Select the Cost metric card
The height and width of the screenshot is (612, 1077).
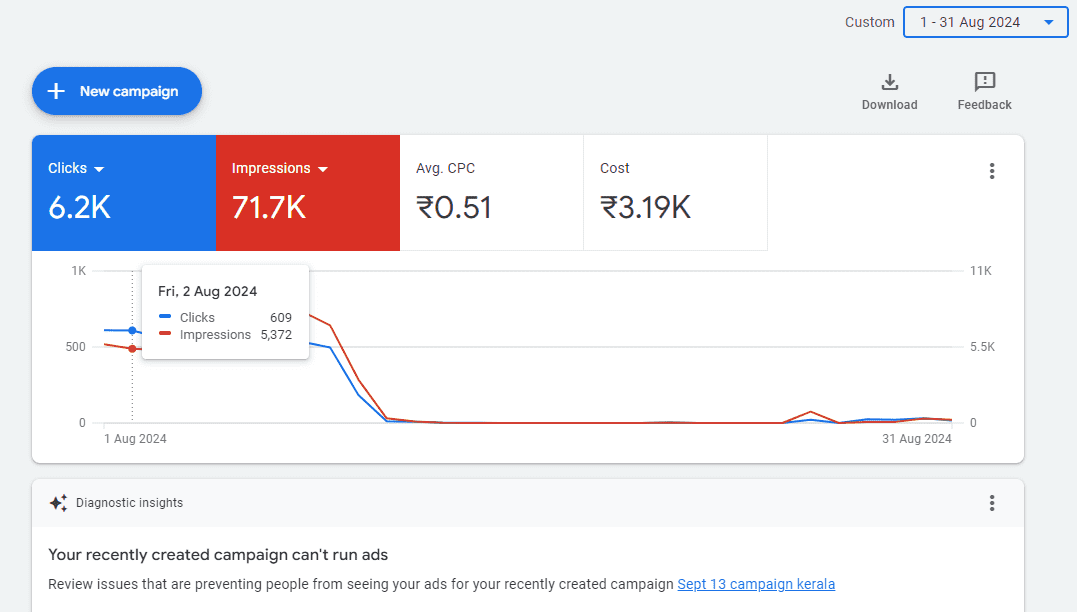[x=675, y=192]
